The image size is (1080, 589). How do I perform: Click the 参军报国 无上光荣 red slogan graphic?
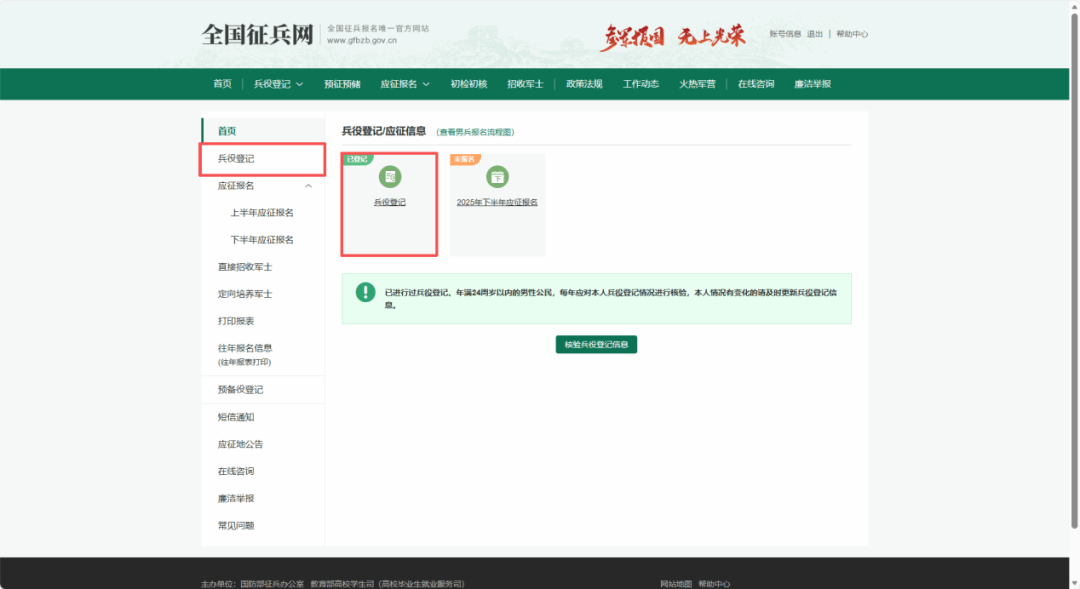[672, 36]
